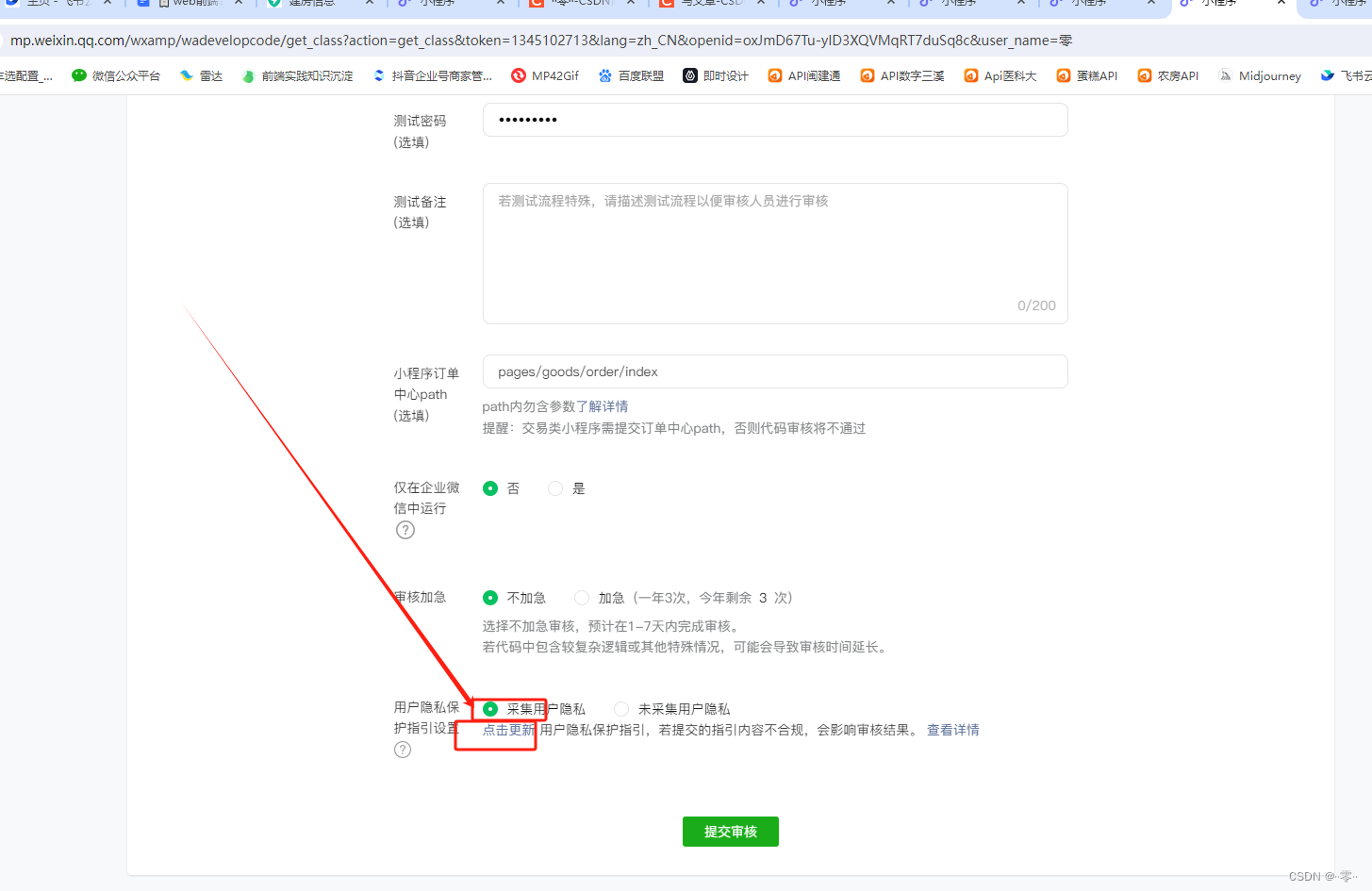Screen dimensions: 1372x891
Task: Choose 加急 expedited review option
Action: coord(582,598)
